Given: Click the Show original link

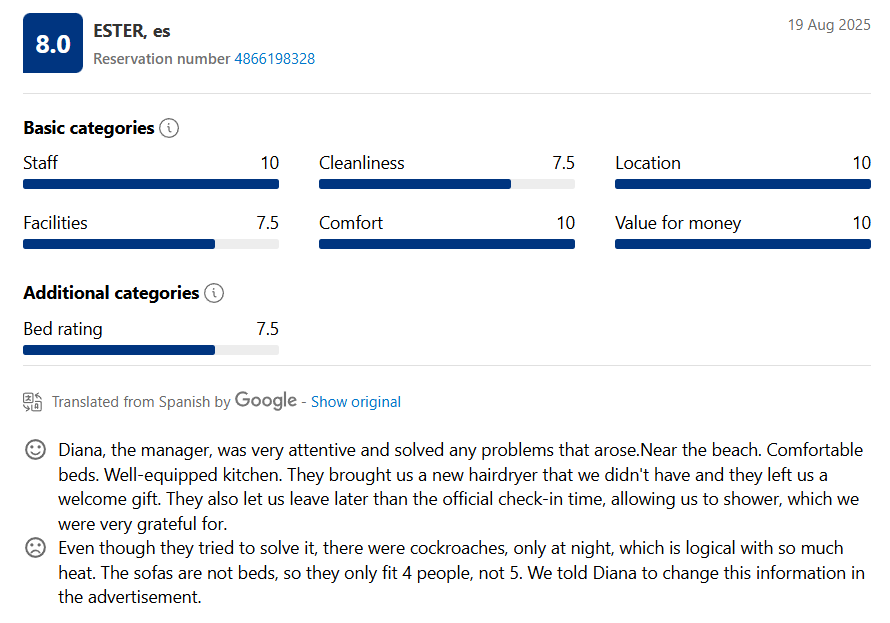Looking at the screenshot, I should pyautogui.click(x=355, y=402).
